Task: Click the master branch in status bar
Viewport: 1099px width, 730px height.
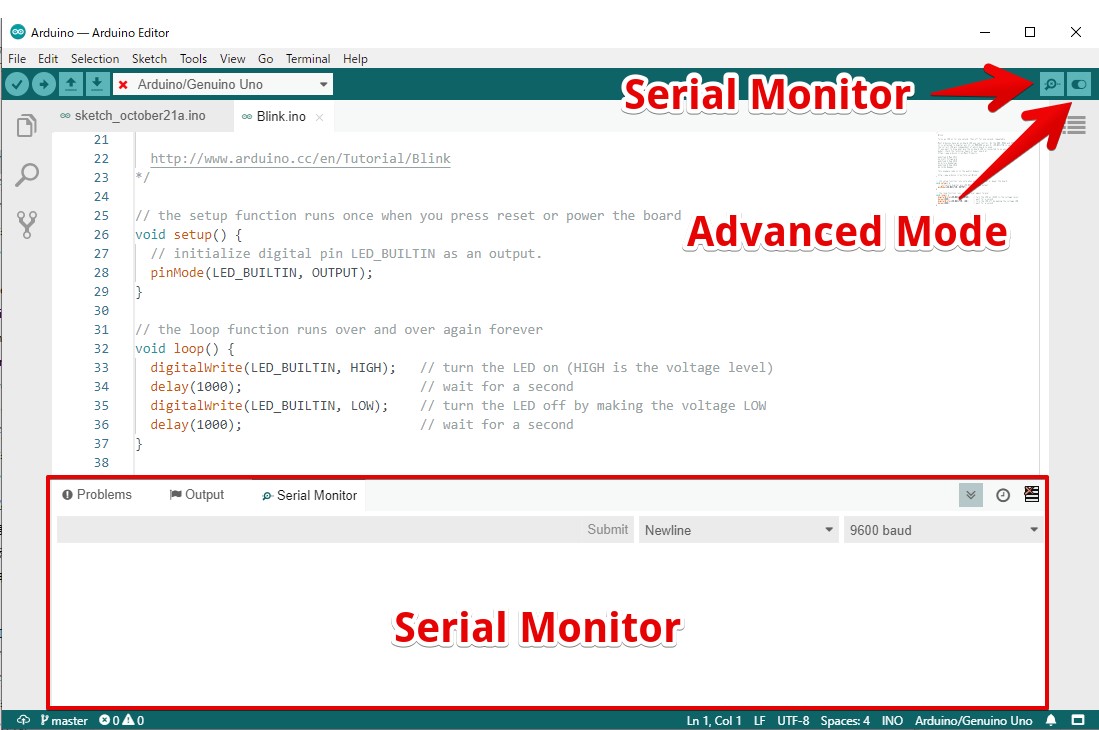Action: 64,720
